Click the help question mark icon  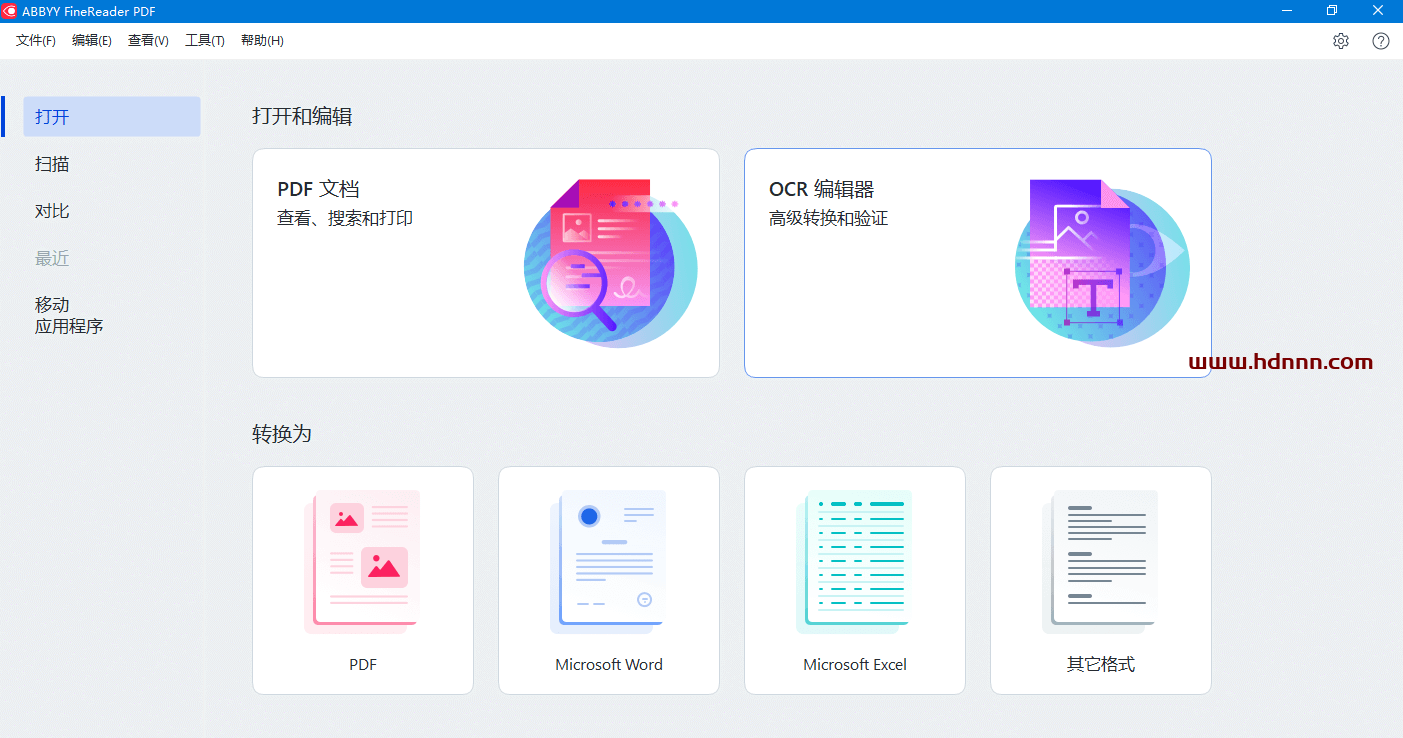(x=1380, y=41)
